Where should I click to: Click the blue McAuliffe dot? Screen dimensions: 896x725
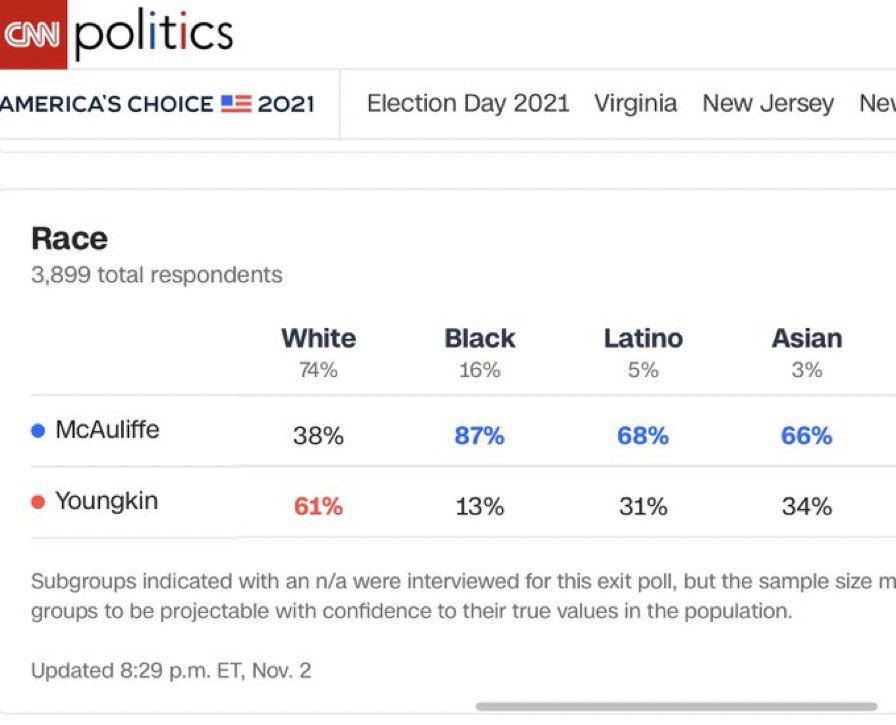click(39, 431)
